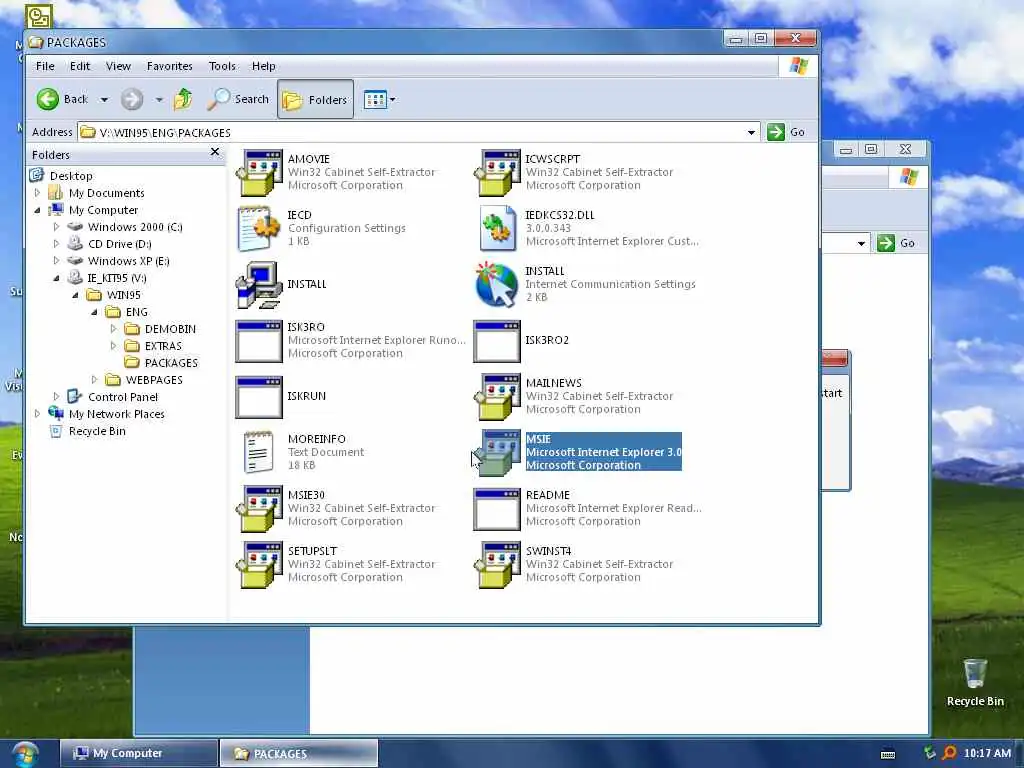The height and width of the screenshot is (768, 1024).
Task: Select Control Panel in folder tree
Action: (x=123, y=397)
